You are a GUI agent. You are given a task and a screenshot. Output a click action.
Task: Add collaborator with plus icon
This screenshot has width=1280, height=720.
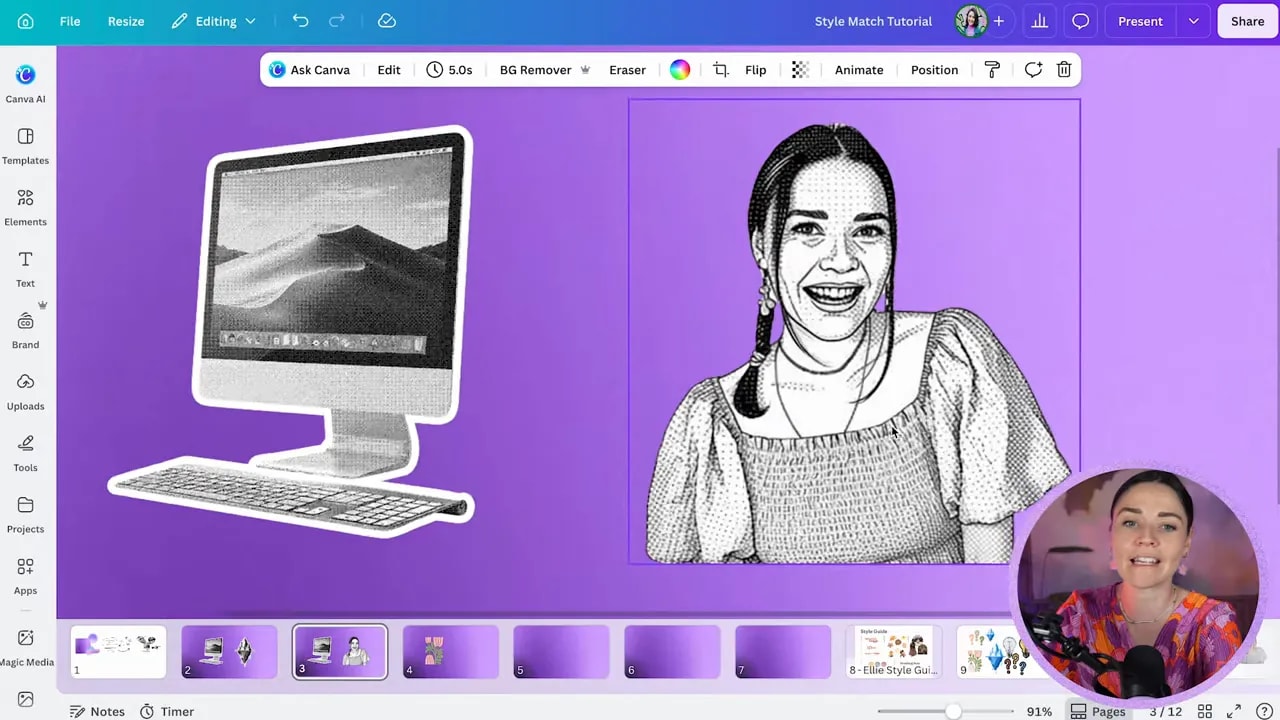(x=998, y=21)
